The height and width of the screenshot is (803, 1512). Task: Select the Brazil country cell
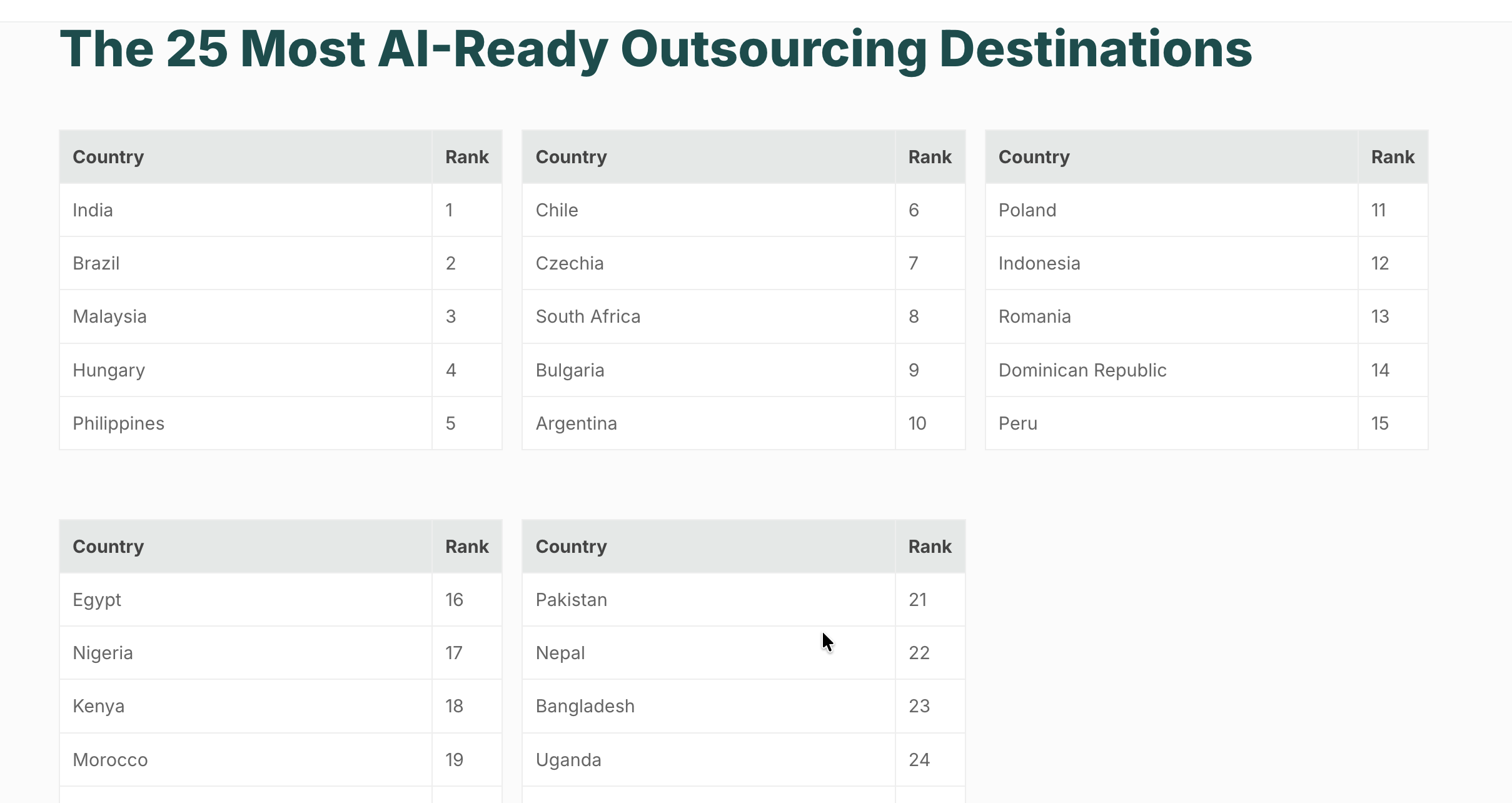coord(246,263)
